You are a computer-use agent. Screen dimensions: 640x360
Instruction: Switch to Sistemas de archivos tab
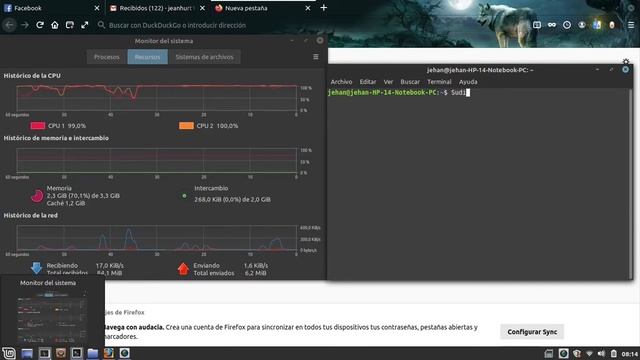[x=204, y=57]
